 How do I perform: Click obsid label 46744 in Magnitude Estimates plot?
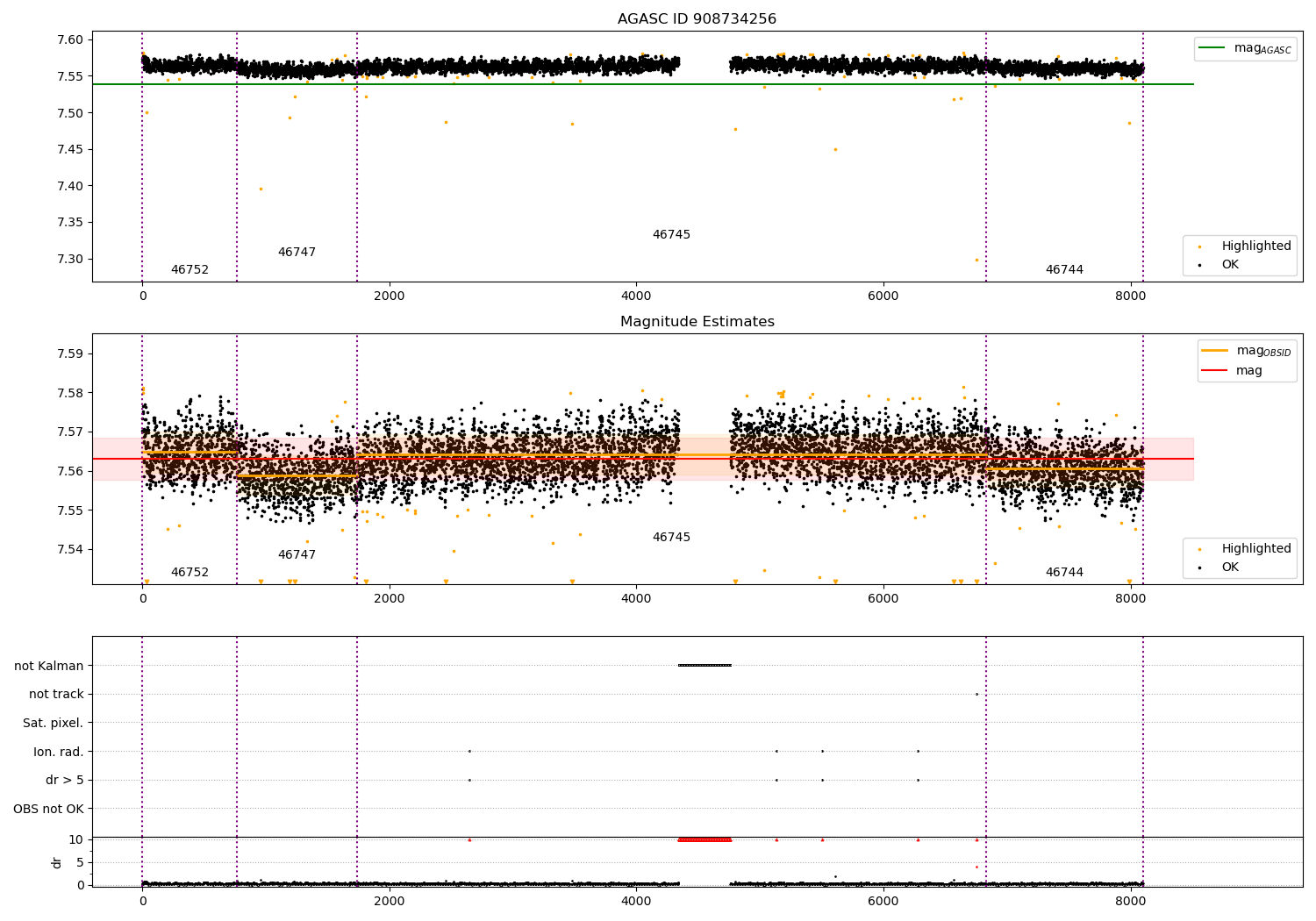1064,573
